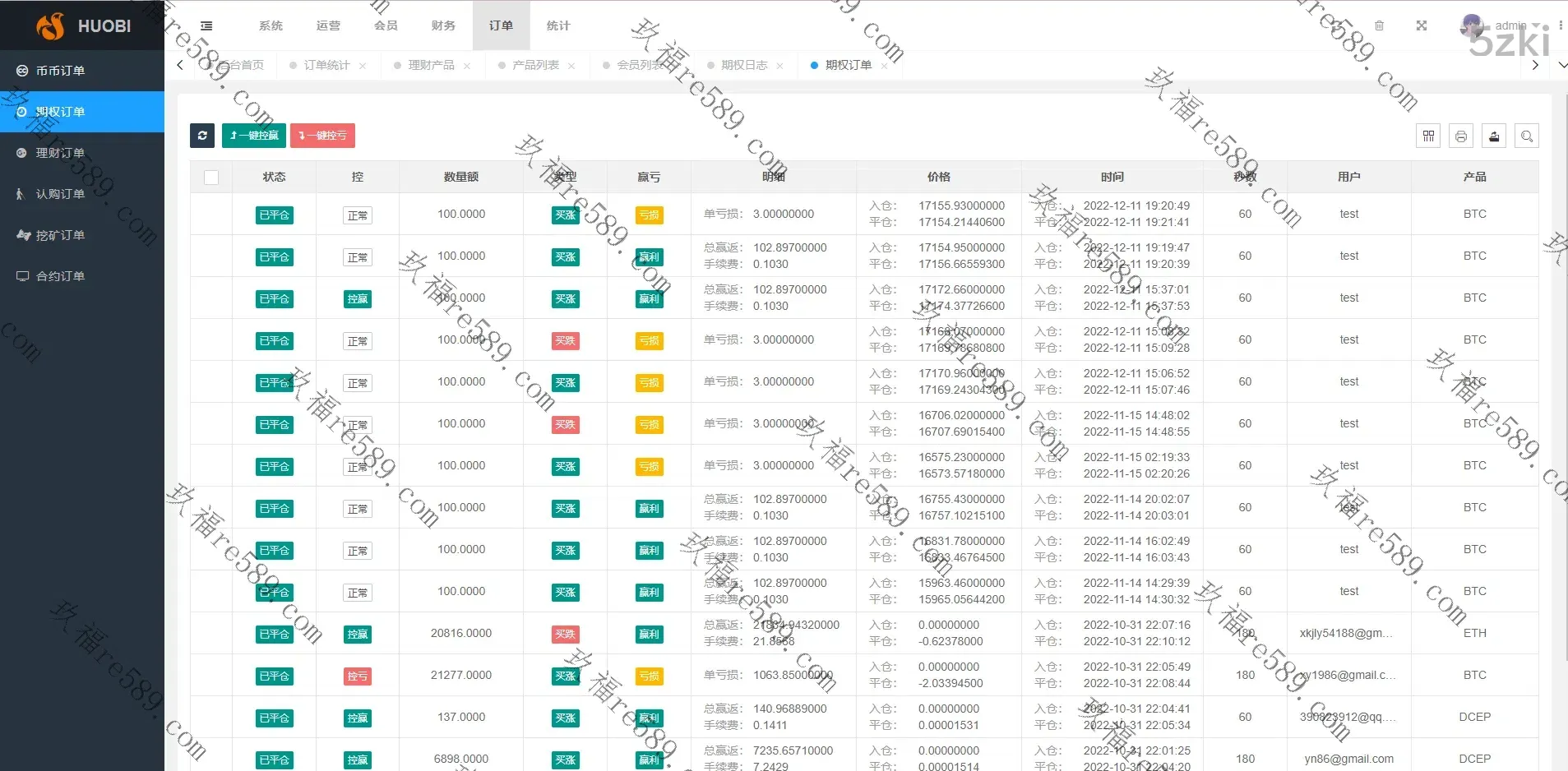Viewport: 1568px width, 771px height.
Task: Switch to the 订单统计 tab
Action: (326, 65)
